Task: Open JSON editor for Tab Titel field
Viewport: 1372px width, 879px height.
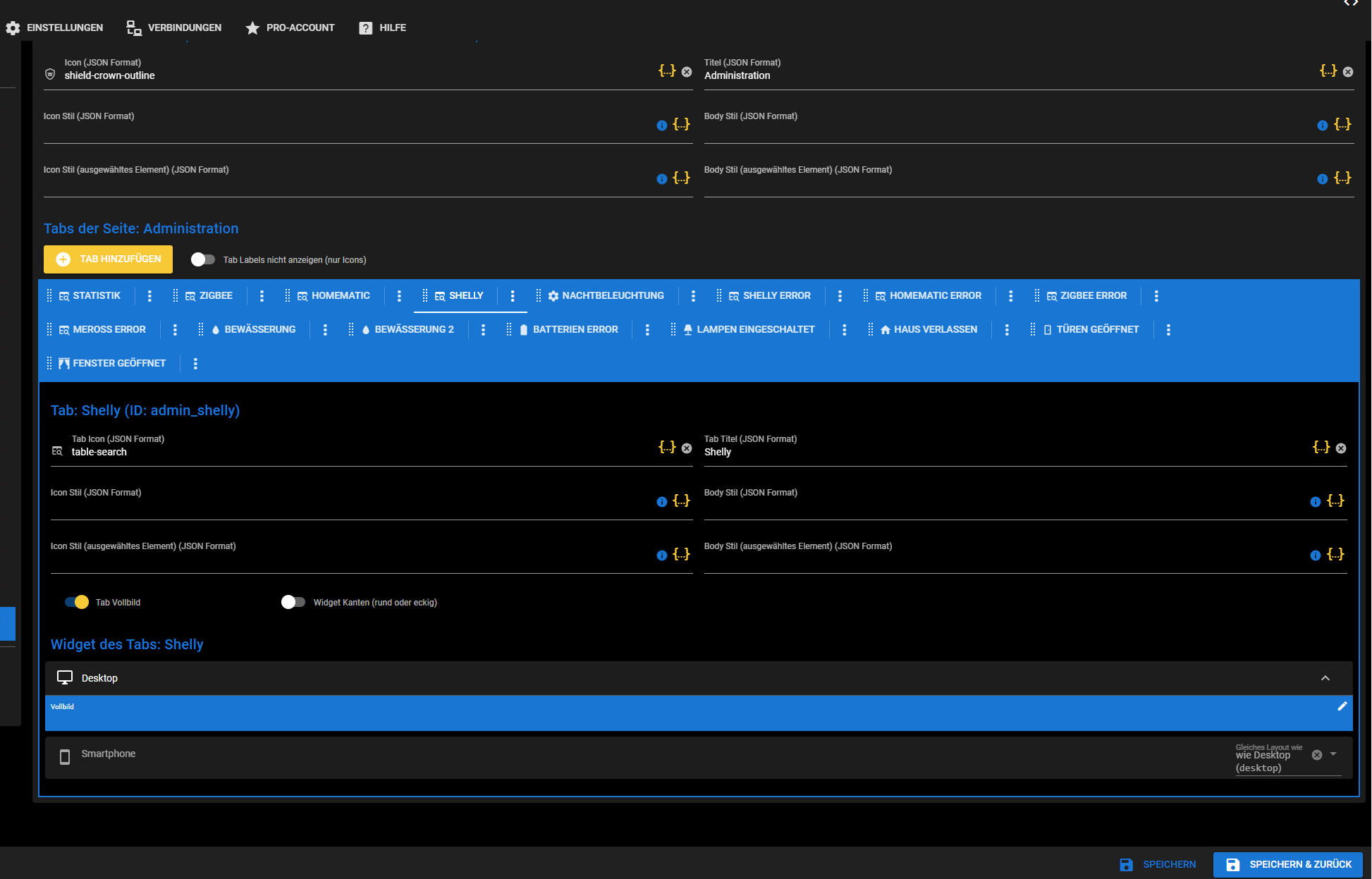Action: [1321, 447]
